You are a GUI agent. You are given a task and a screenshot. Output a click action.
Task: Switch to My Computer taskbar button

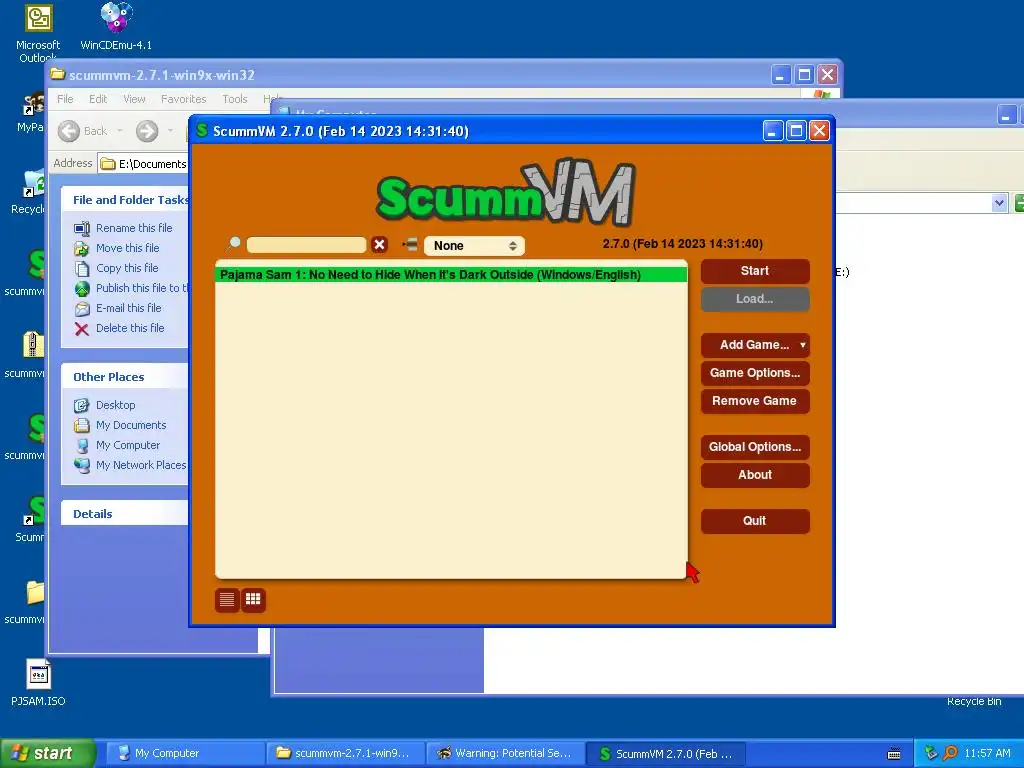click(185, 754)
